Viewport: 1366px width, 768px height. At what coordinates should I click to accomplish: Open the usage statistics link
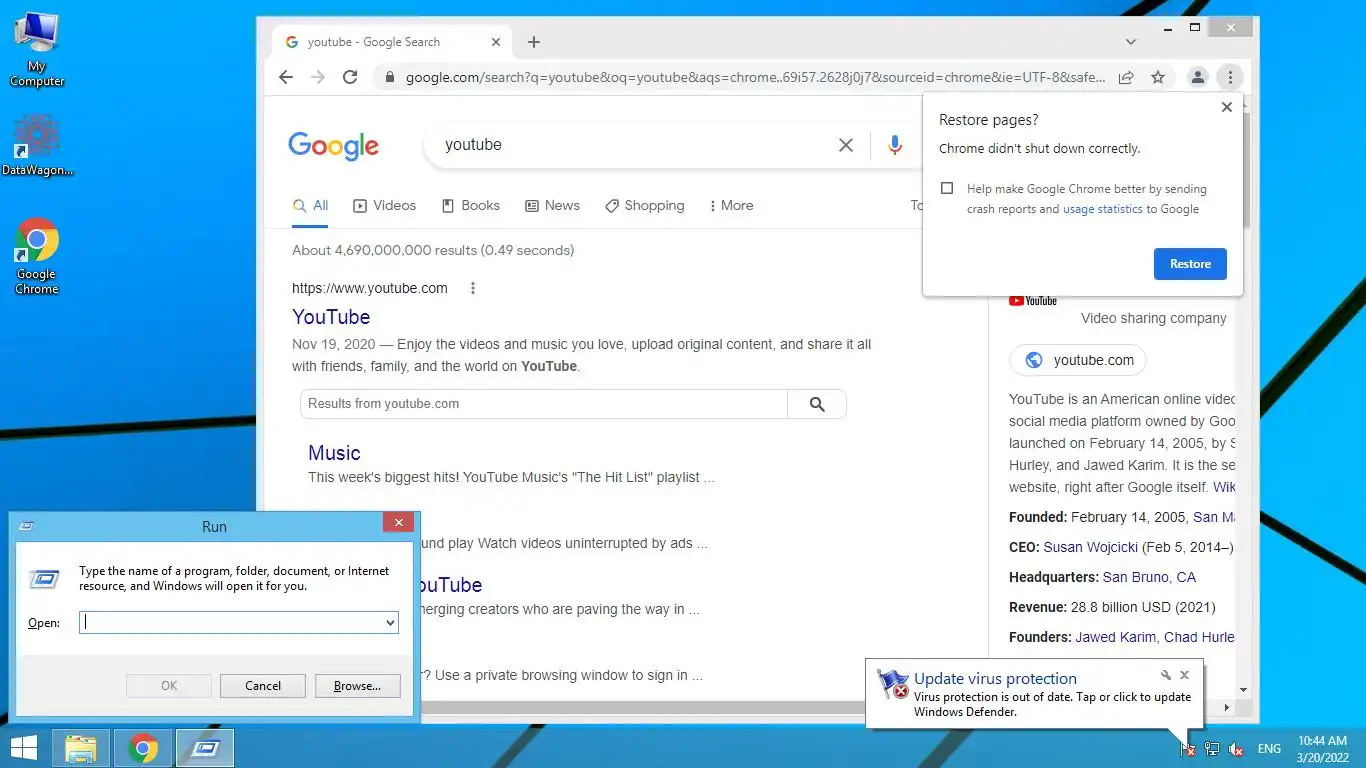pos(1102,209)
